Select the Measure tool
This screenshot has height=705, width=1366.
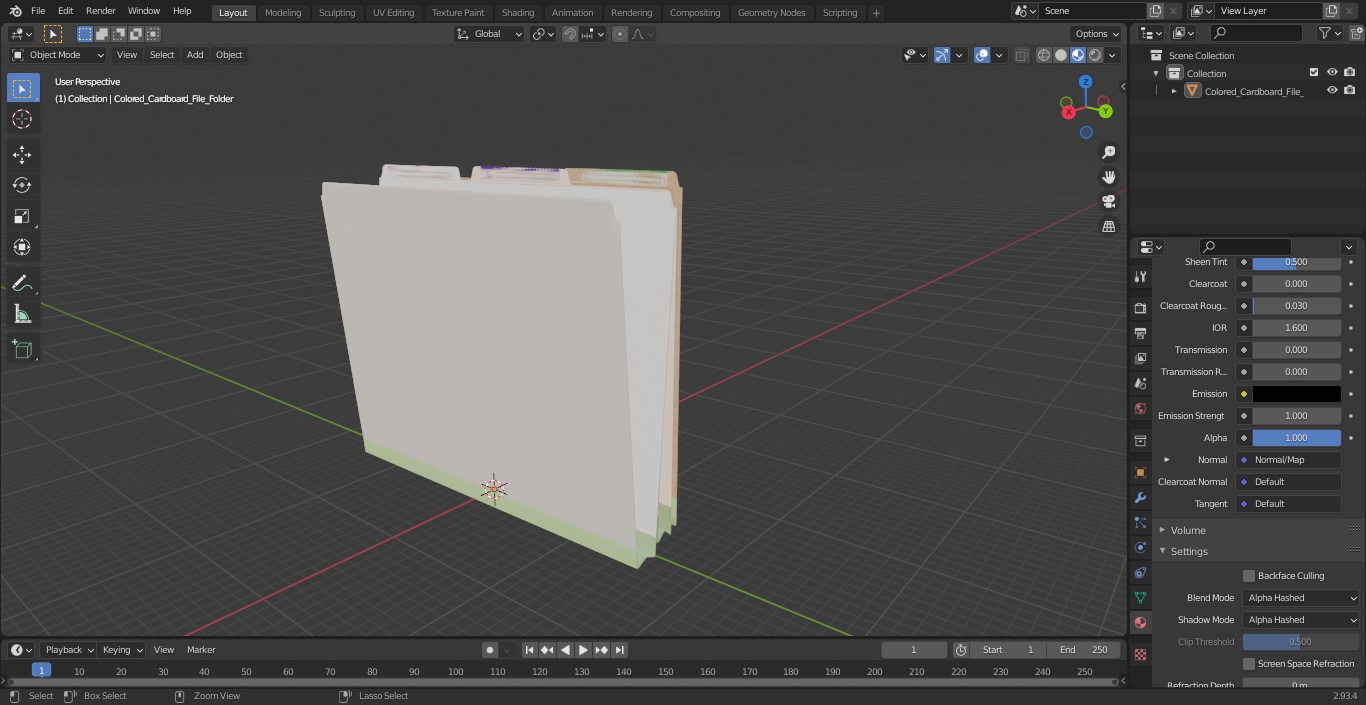(x=22, y=315)
